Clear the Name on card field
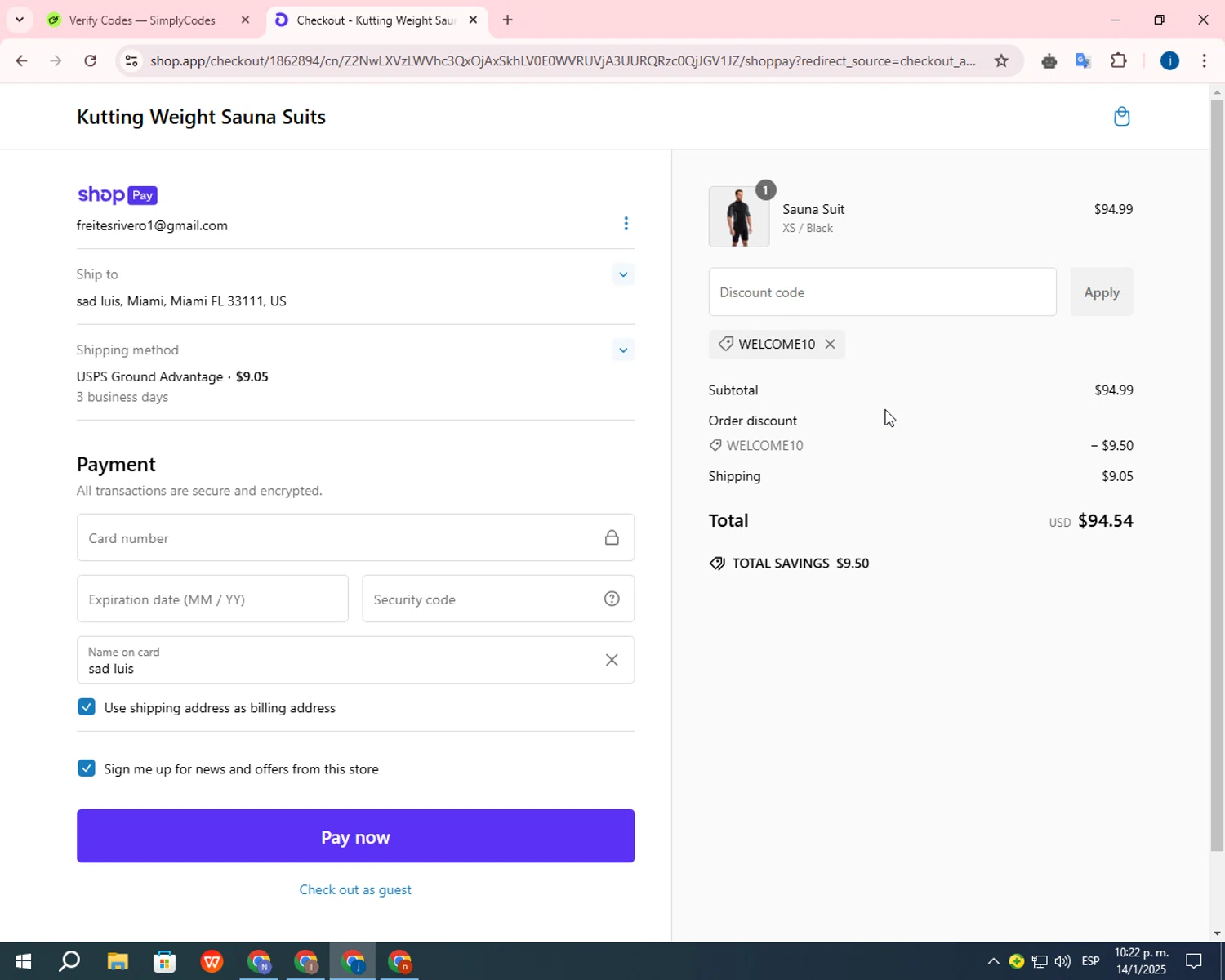Viewport: 1225px width, 980px height. (612, 660)
